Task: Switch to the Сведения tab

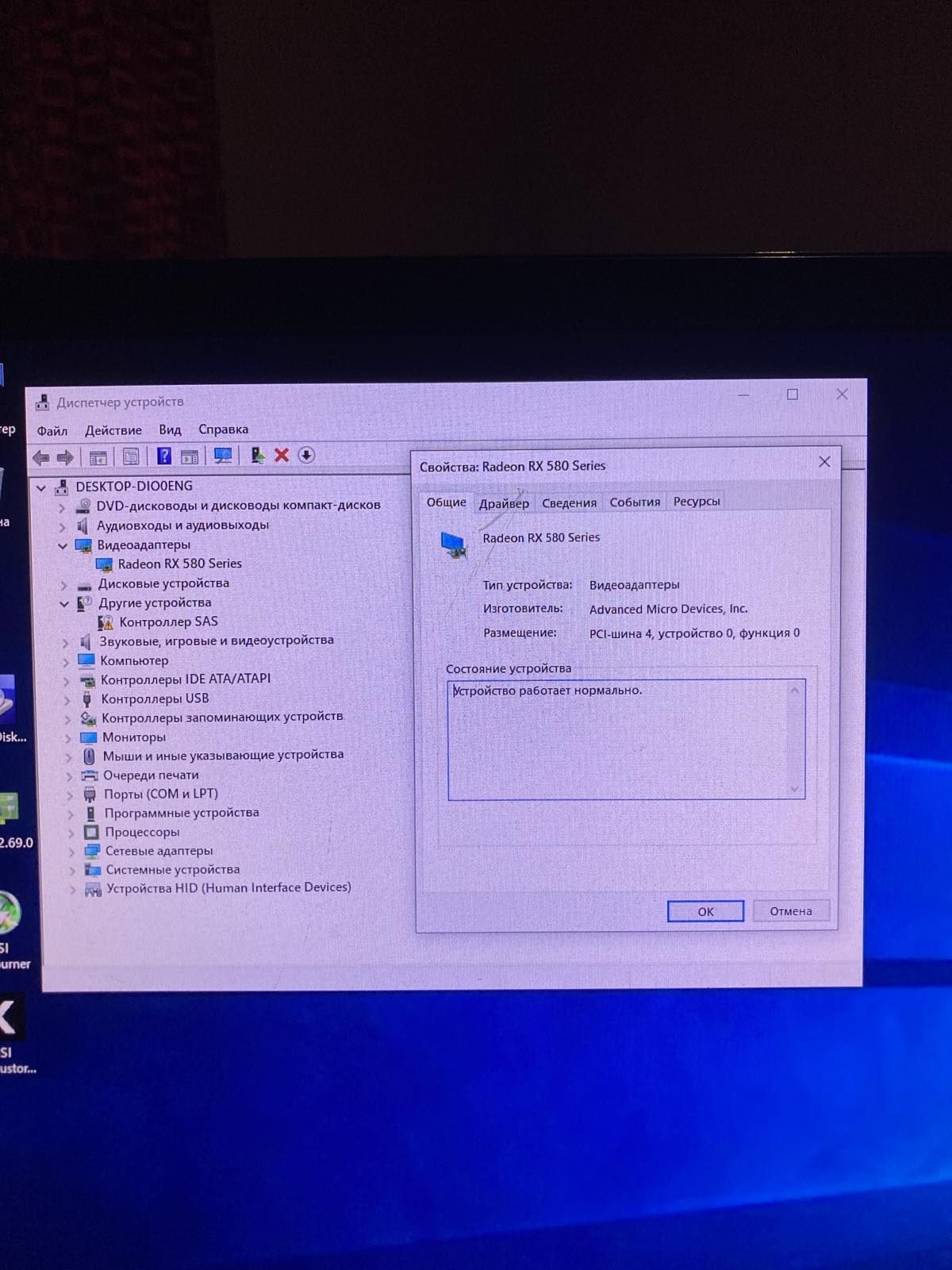Action: tap(569, 502)
